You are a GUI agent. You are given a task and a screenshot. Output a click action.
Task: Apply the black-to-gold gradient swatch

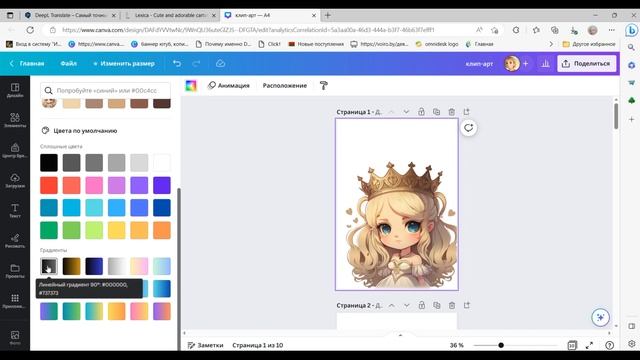click(x=71, y=266)
